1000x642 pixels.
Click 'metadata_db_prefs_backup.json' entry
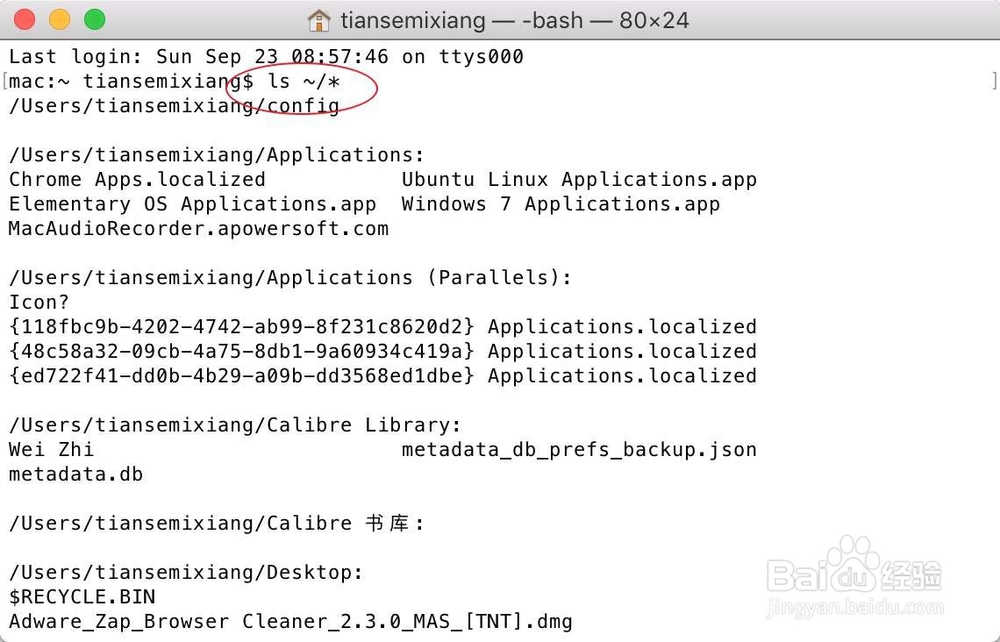(x=579, y=450)
